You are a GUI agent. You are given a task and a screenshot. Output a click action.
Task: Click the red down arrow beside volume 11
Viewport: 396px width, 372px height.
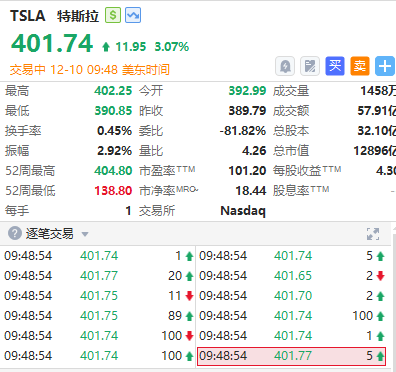[x=189, y=296]
